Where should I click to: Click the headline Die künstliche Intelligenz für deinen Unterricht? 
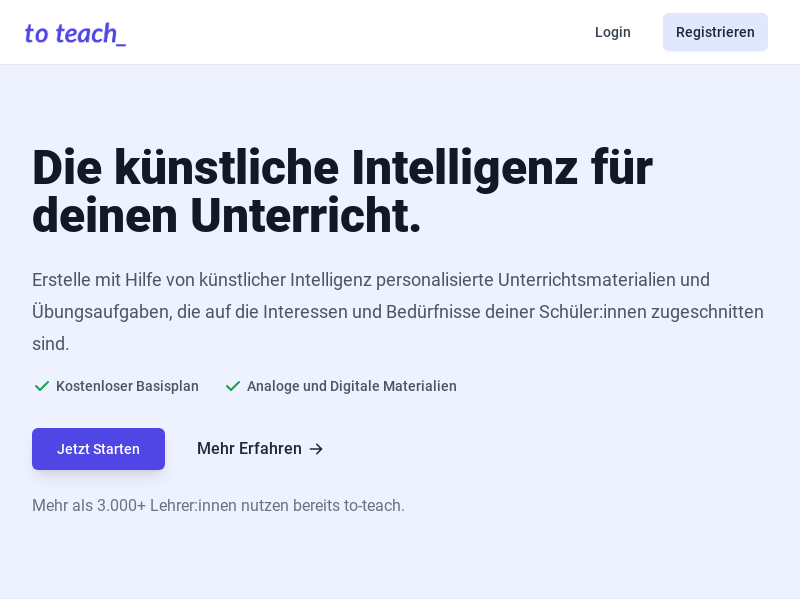342,191
